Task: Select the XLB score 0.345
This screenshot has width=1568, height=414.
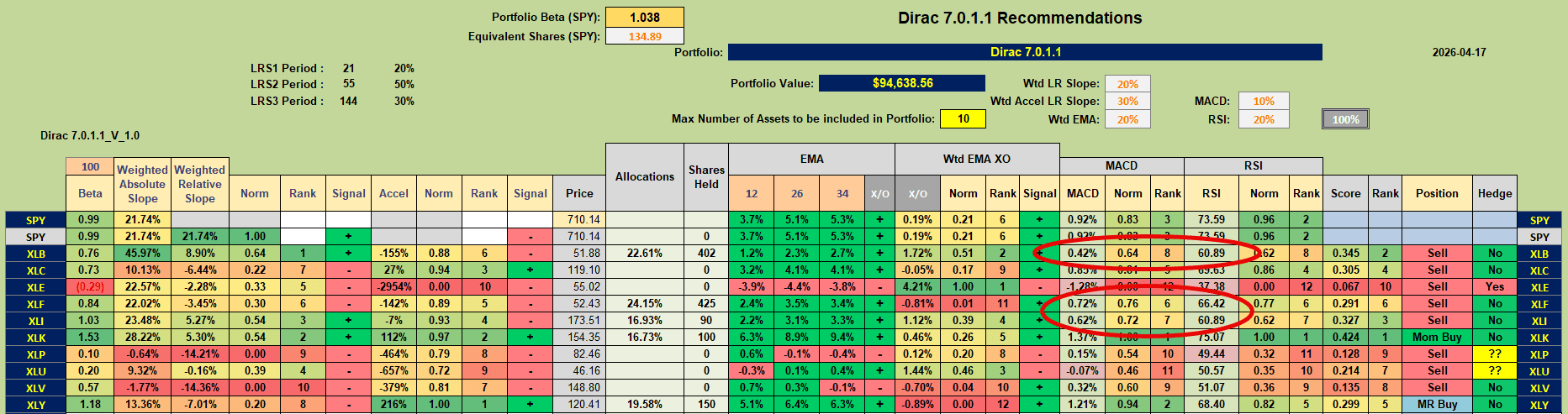Action: pyautogui.click(x=1345, y=253)
